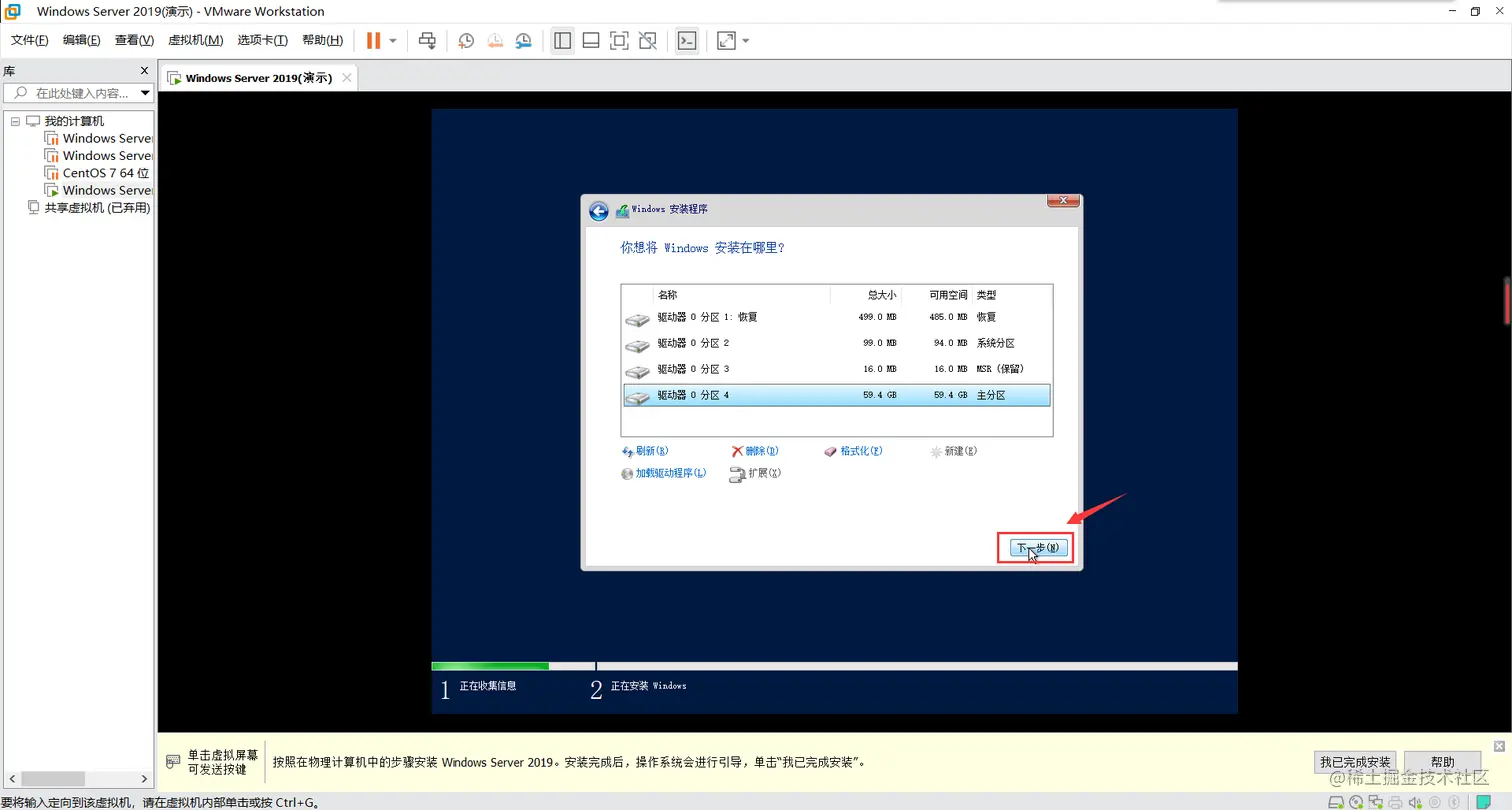Viewport: 1512px width, 810px height.
Task: Toggle the library panel visibility
Action: [563, 40]
